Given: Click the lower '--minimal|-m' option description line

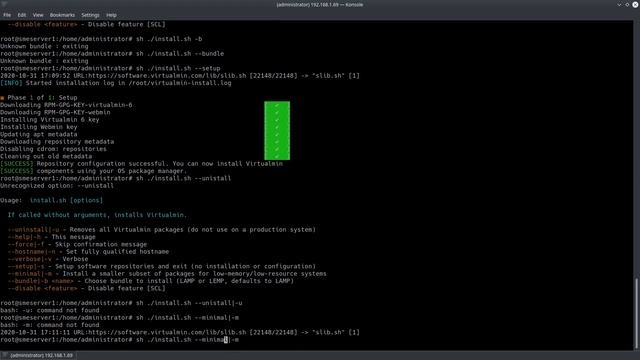Looking at the screenshot, I should tap(167, 274).
